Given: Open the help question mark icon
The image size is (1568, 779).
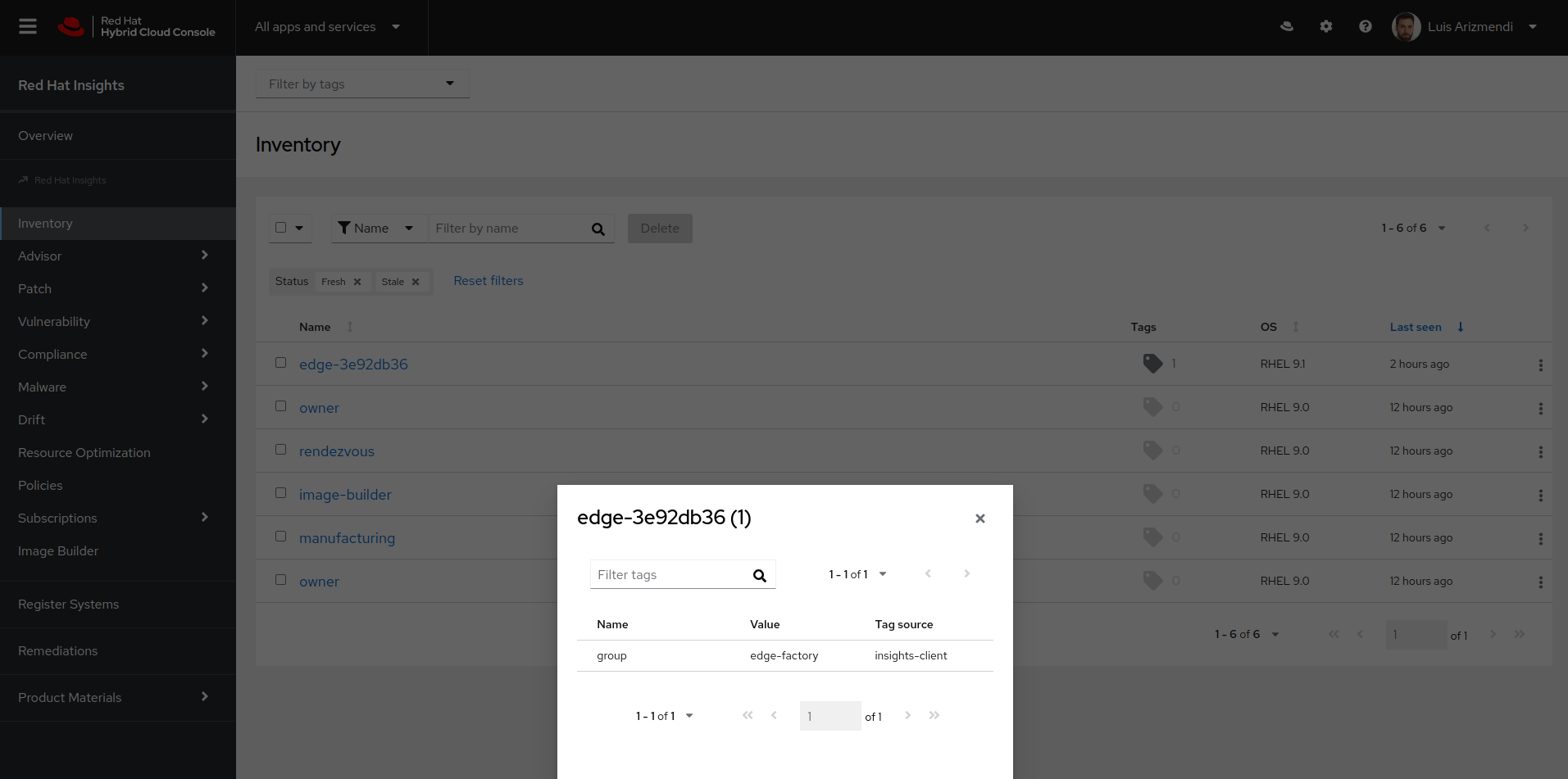Looking at the screenshot, I should [x=1366, y=26].
